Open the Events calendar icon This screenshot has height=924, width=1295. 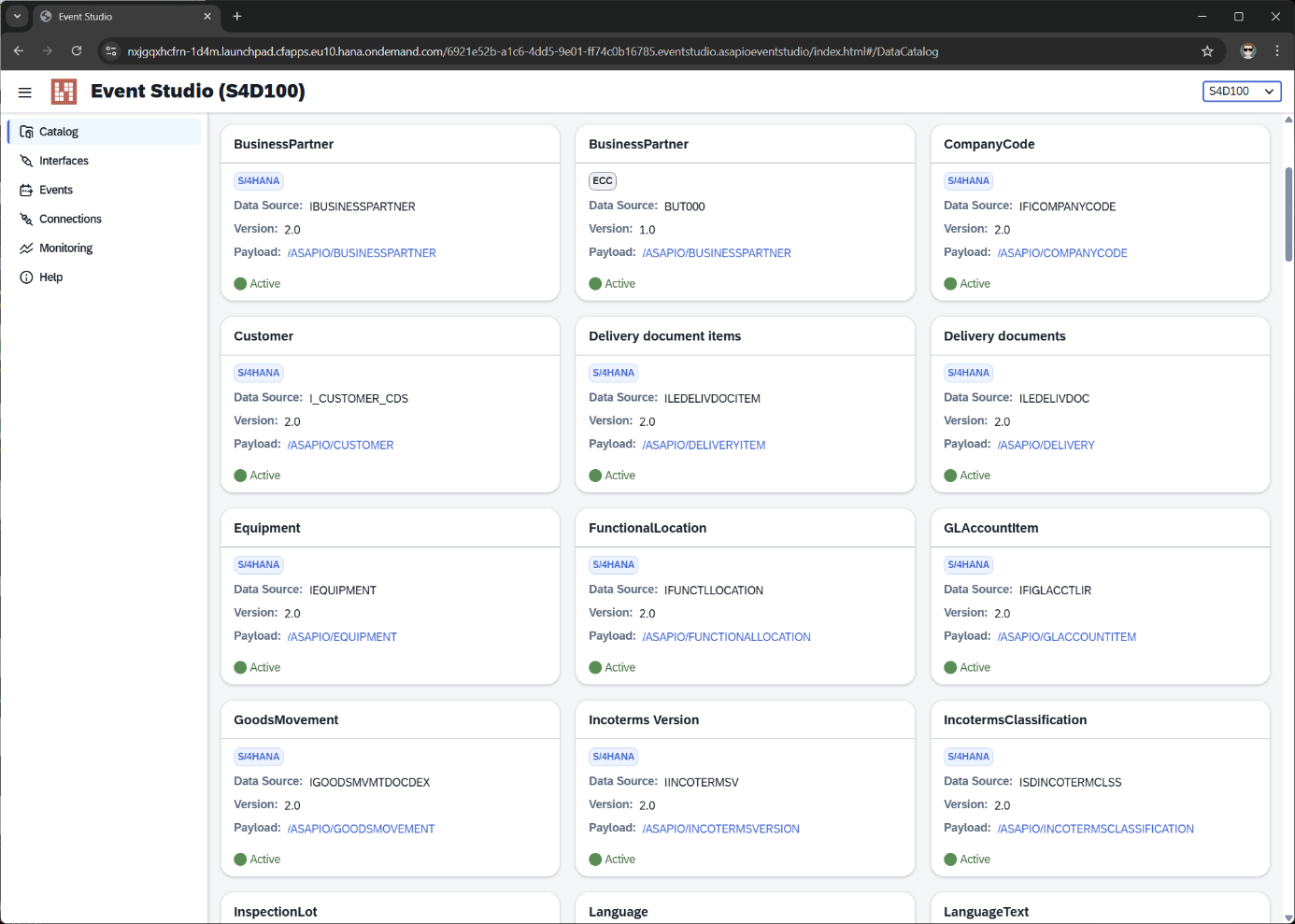pyautogui.click(x=26, y=190)
